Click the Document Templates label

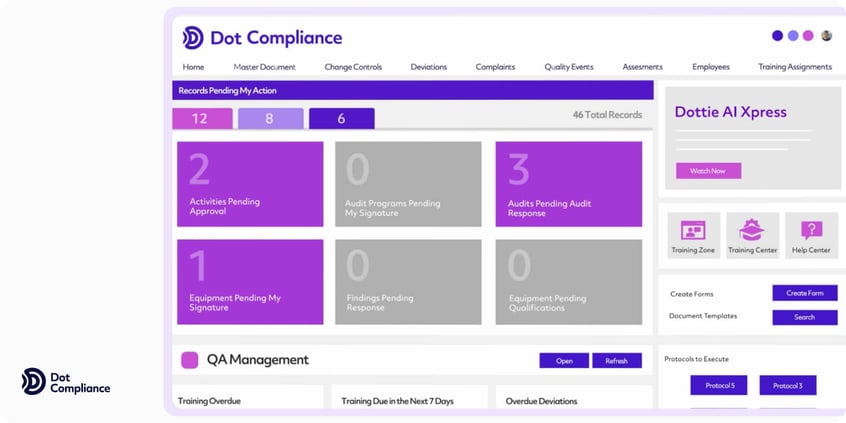(x=703, y=316)
